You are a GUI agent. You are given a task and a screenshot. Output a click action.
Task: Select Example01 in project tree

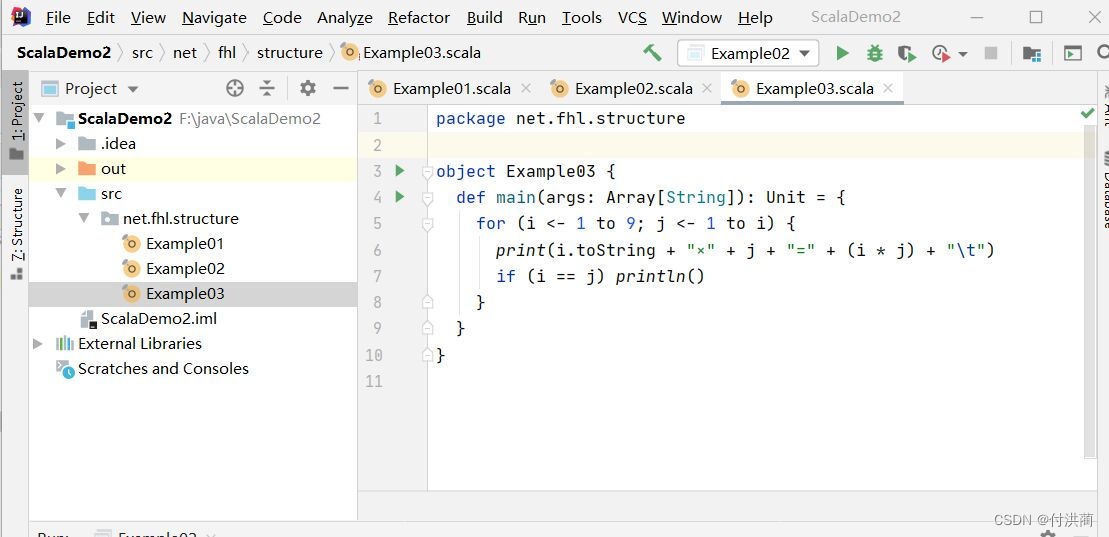click(185, 244)
